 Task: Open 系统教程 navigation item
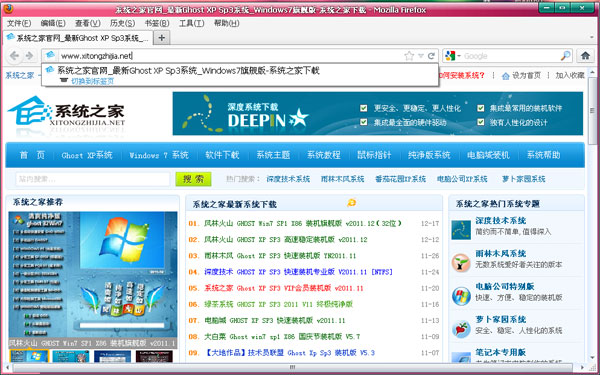coord(324,155)
